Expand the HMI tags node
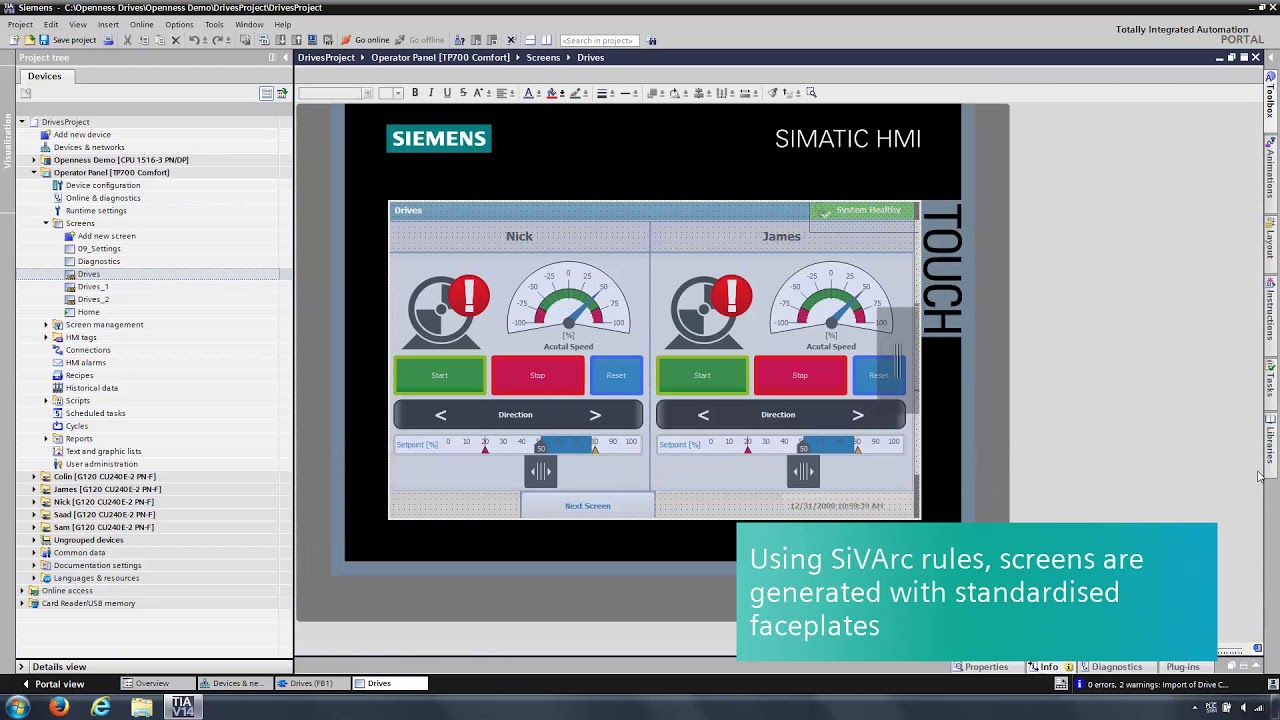Viewport: 1280px width, 720px height. pos(45,337)
